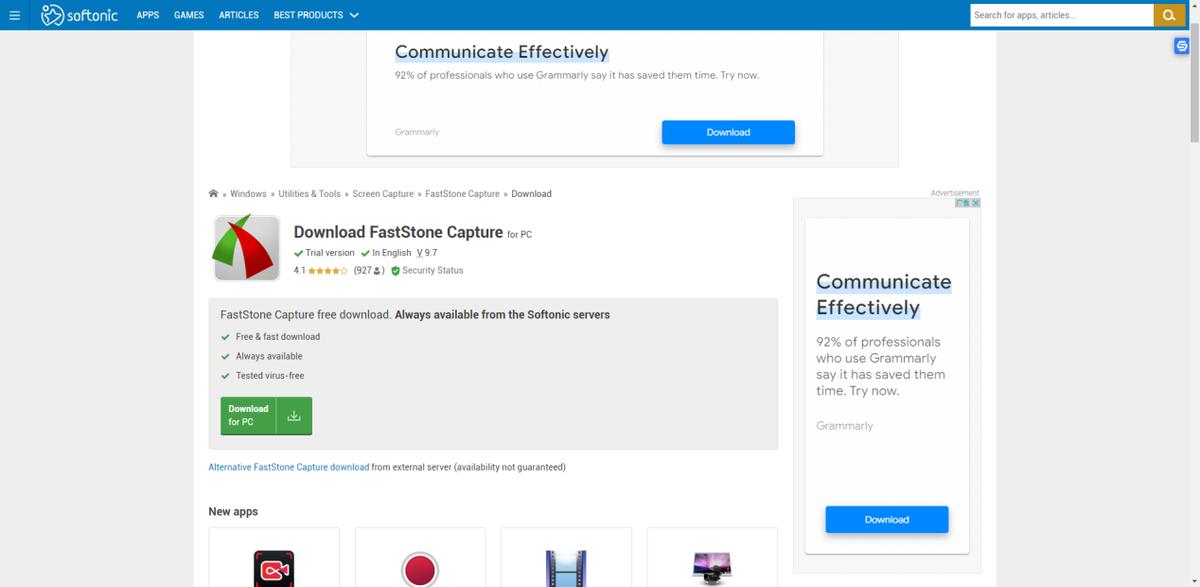Expand the Best Products dropdown
The width and height of the screenshot is (1200, 587).
[x=316, y=15]
